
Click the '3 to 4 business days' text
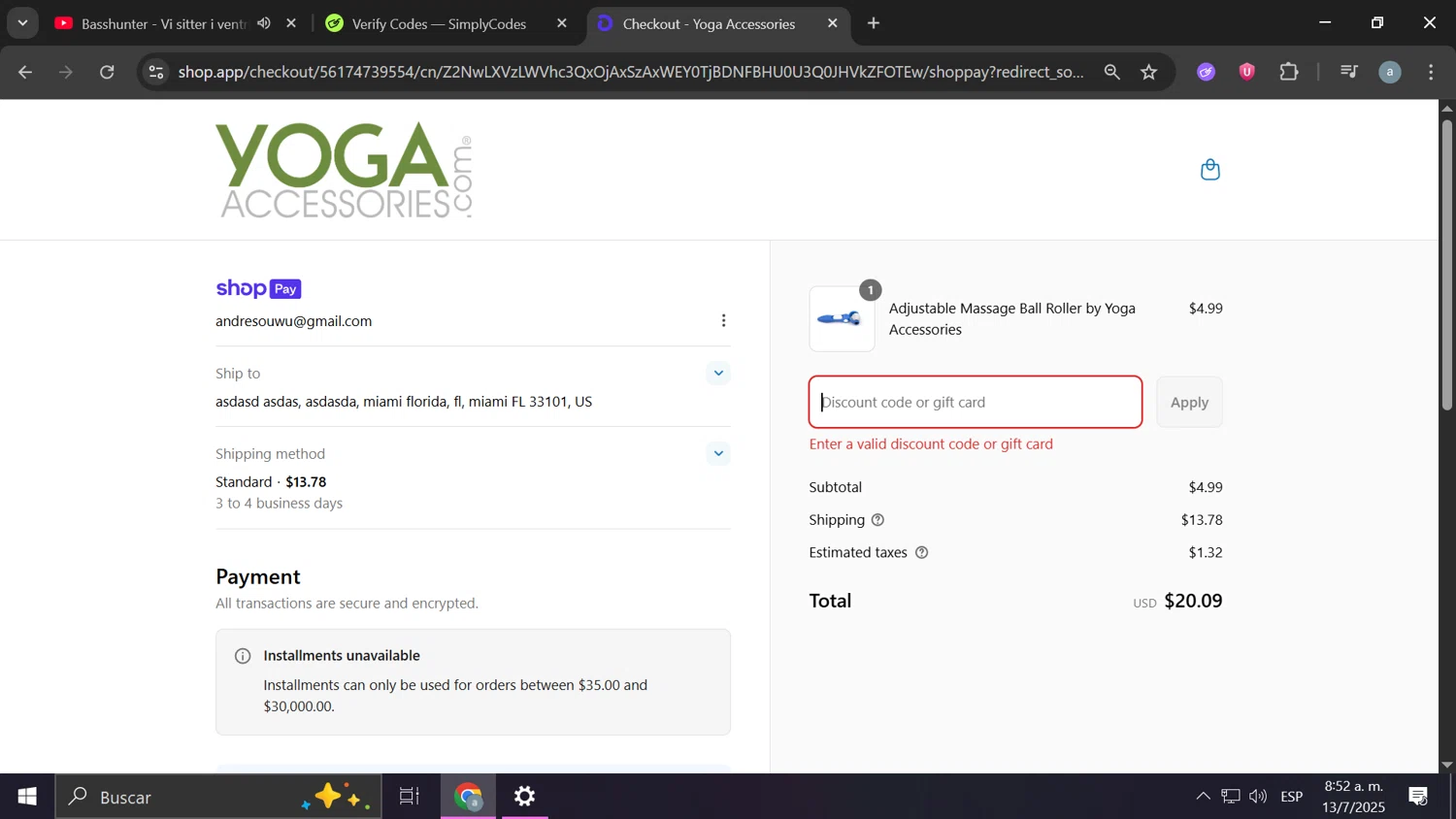click(x=279, y=504)
